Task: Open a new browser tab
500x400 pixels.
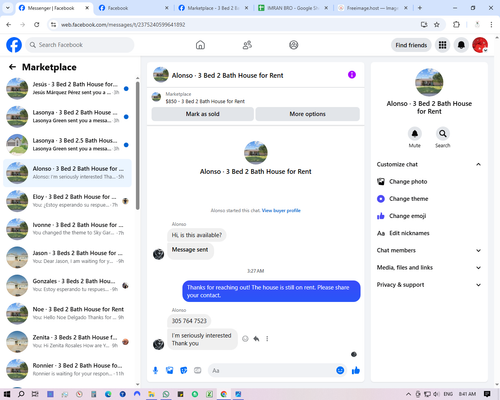Action: 420,8
